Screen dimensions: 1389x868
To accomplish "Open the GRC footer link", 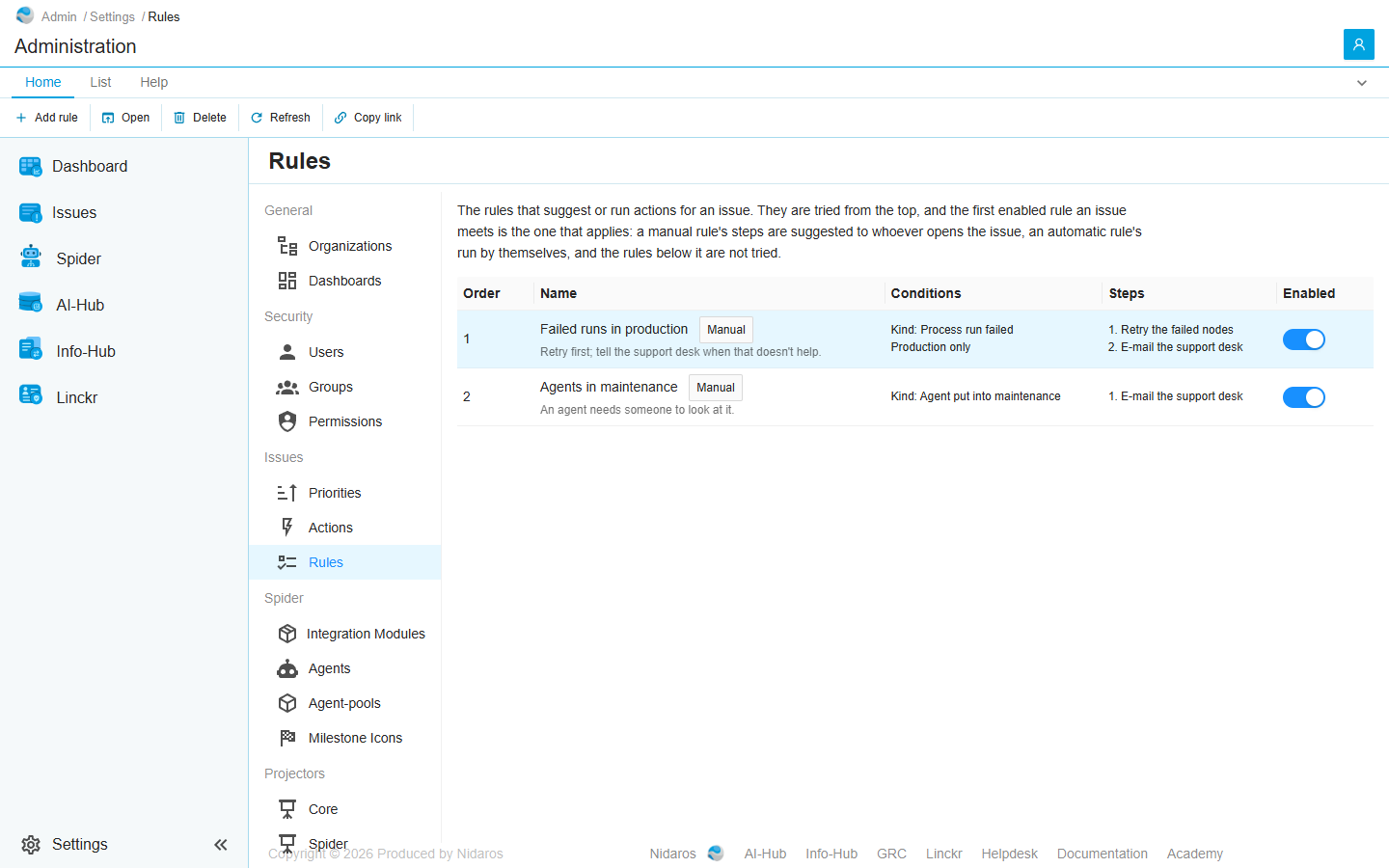I will [891, 854].
